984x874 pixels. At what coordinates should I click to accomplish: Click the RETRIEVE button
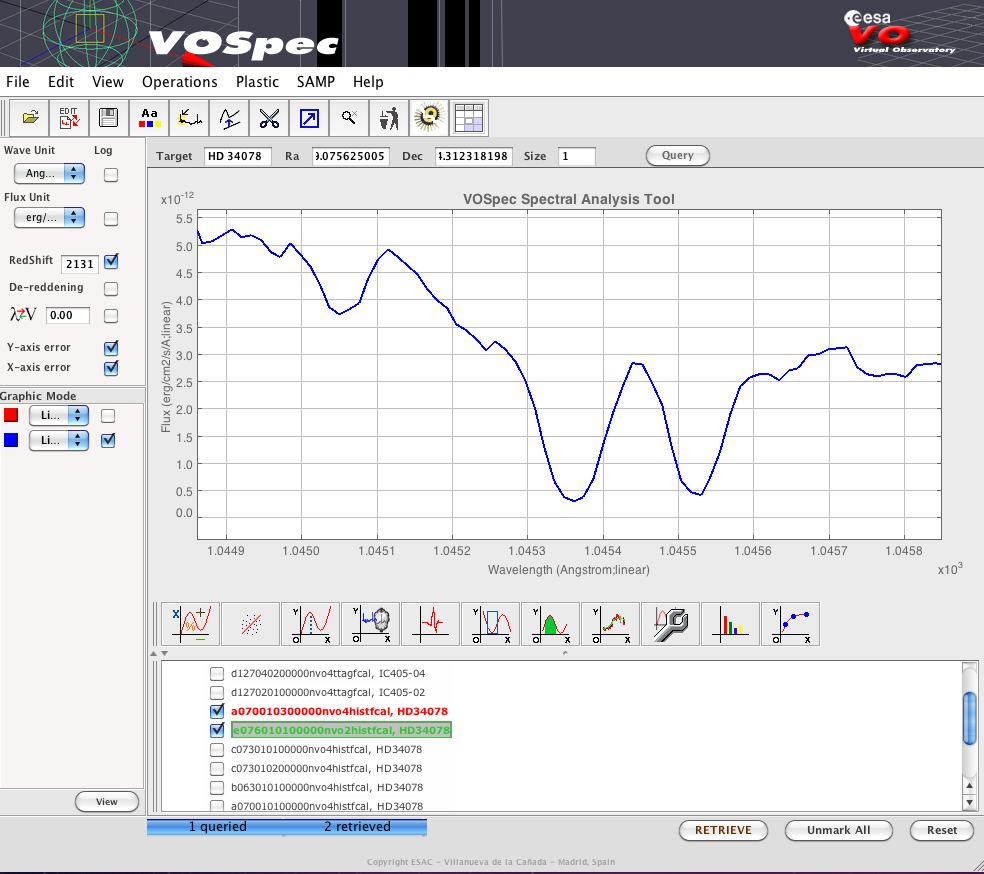723,830
